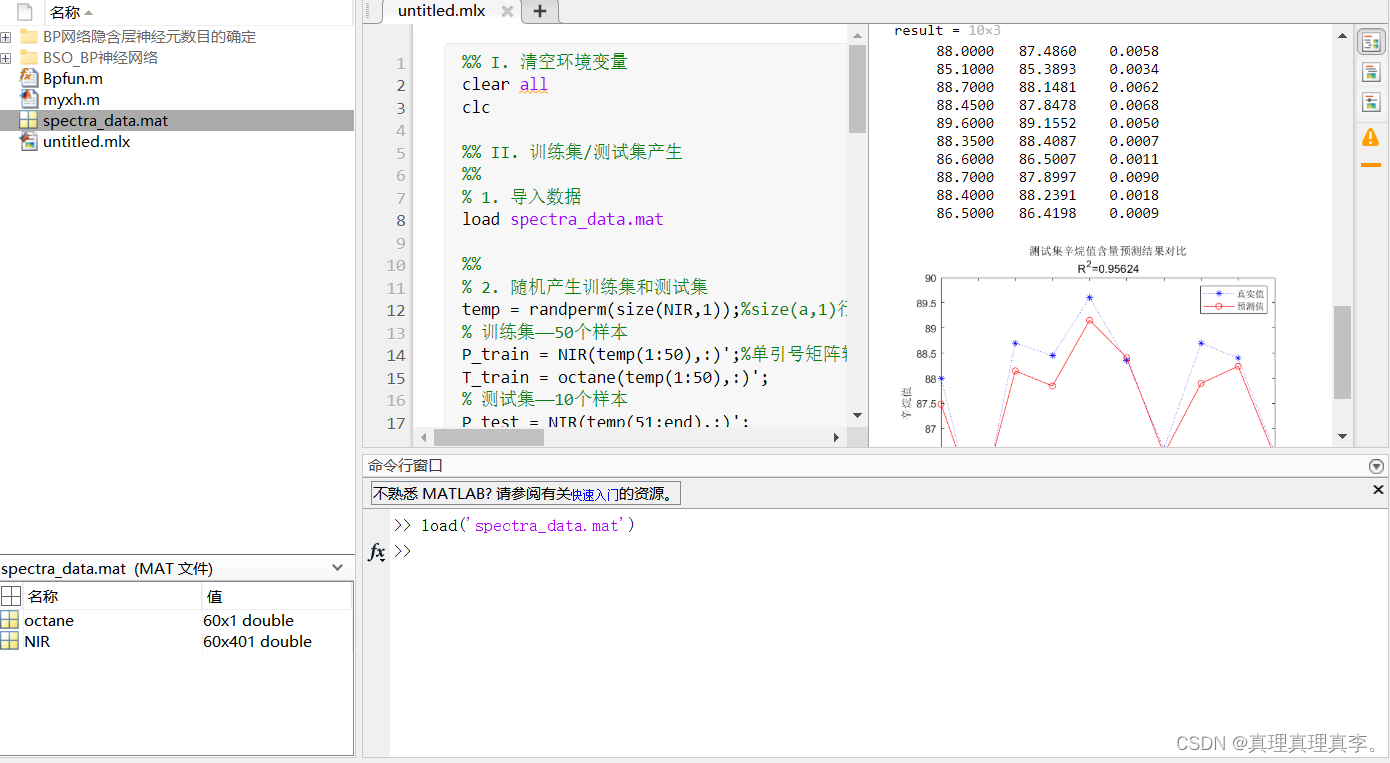Click the R²=0.95624 plot title
Screen dimensions: 1390x763
(1108, 268)
